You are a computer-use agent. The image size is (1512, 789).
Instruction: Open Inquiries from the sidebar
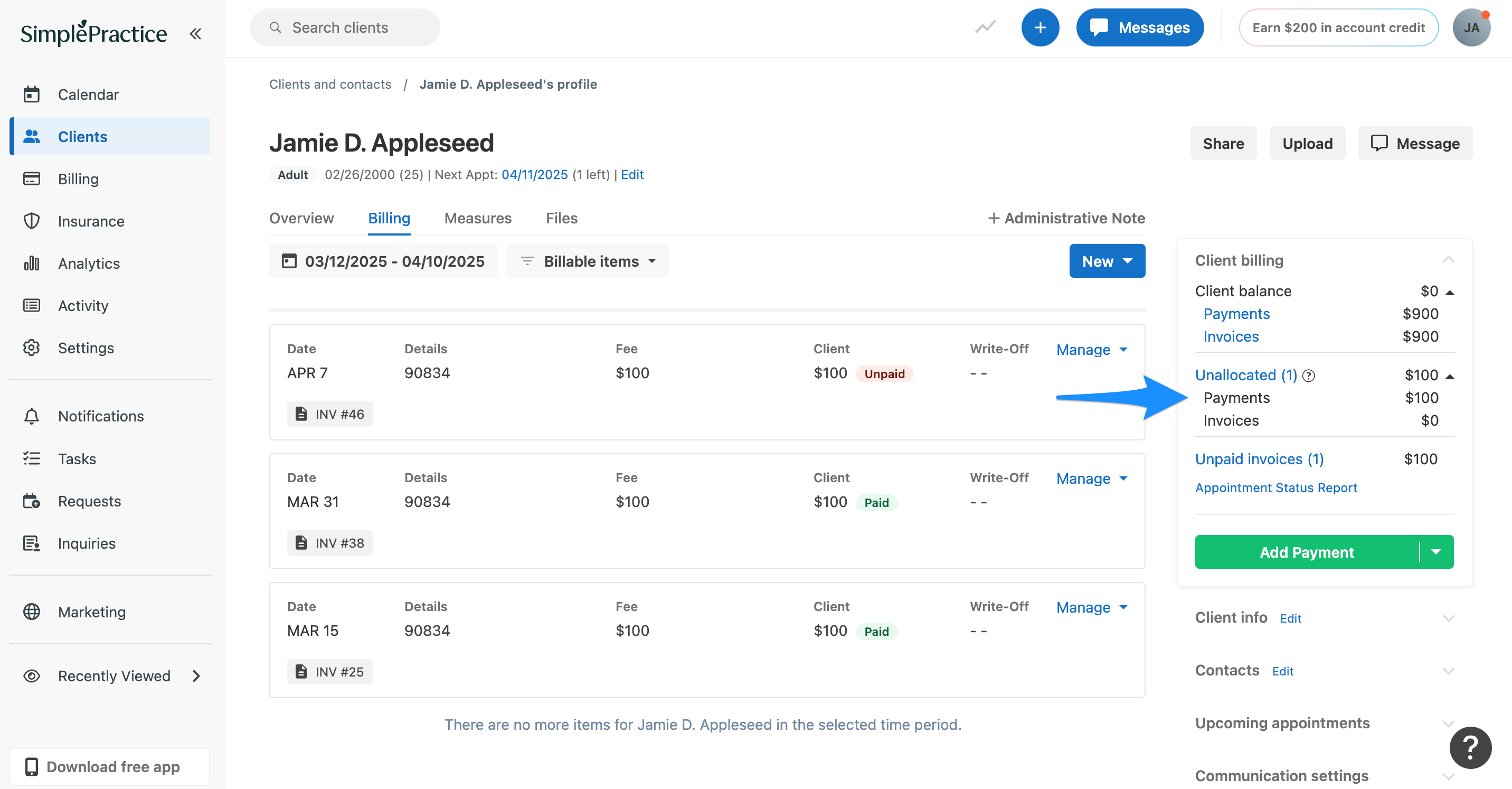[31, 543]
